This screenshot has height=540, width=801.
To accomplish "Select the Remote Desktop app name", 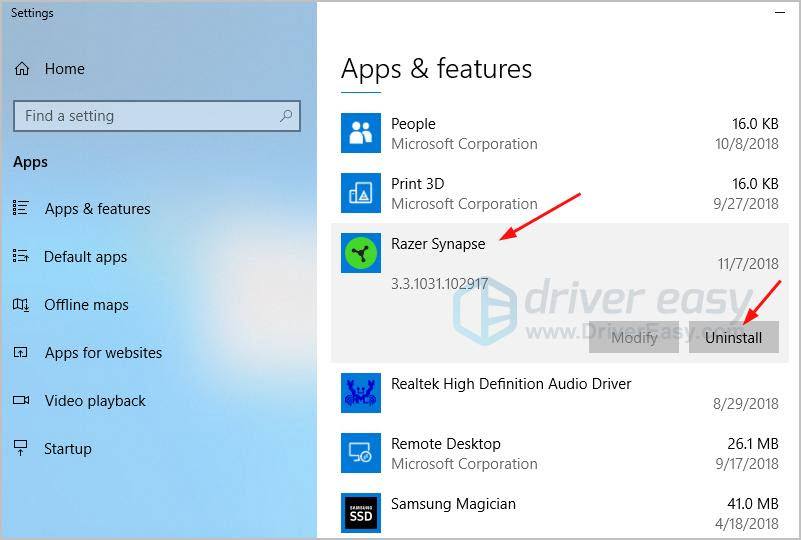I will click(446, 443).
